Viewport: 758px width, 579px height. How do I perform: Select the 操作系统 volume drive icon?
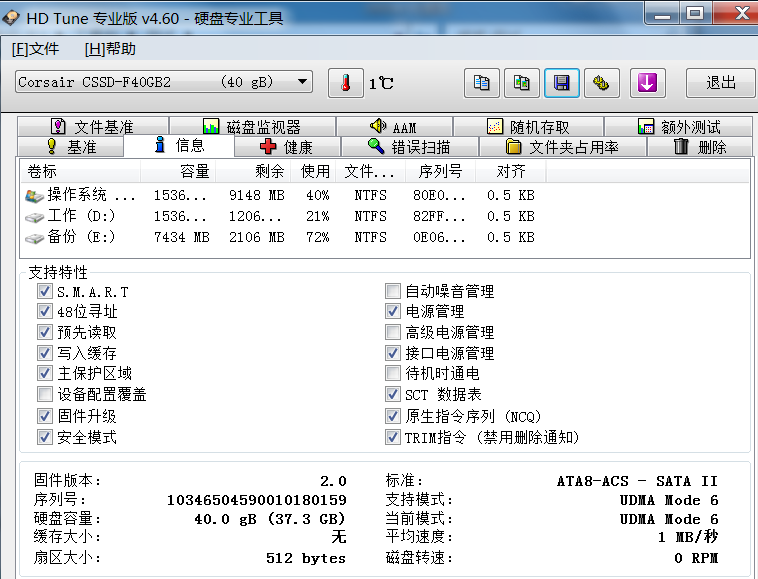[x=35, y=195]
